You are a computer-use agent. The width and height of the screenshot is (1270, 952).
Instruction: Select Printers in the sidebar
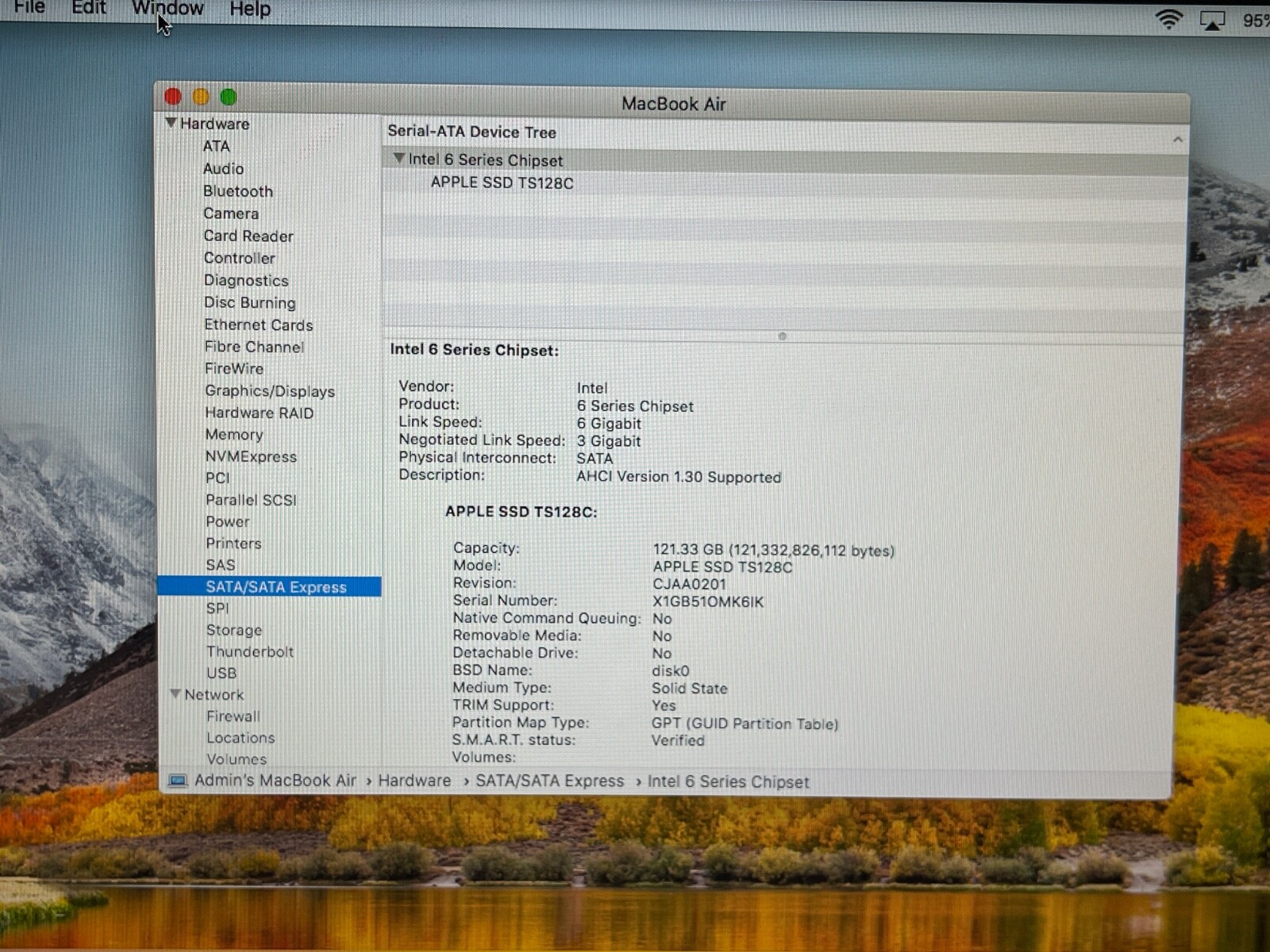click(233, 543)
